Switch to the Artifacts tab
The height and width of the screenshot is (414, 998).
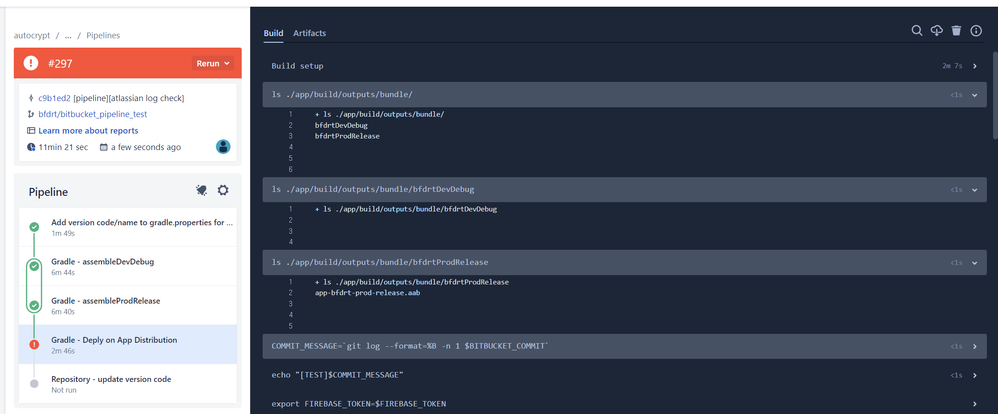tap(309, 33)
